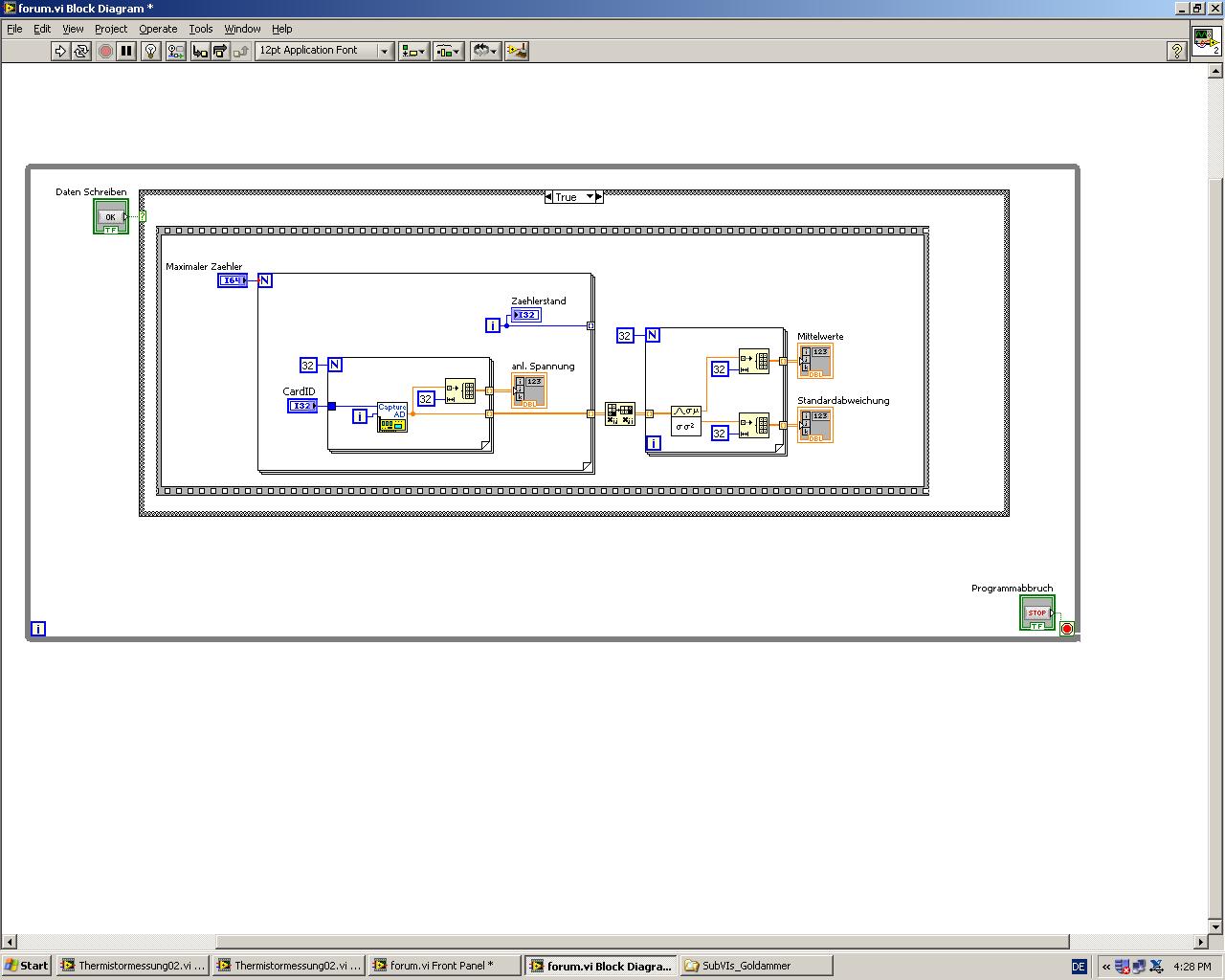Screen dimensions: 1225x980
Task: Select array node wired to anl. Spannung
Action: 460,390
